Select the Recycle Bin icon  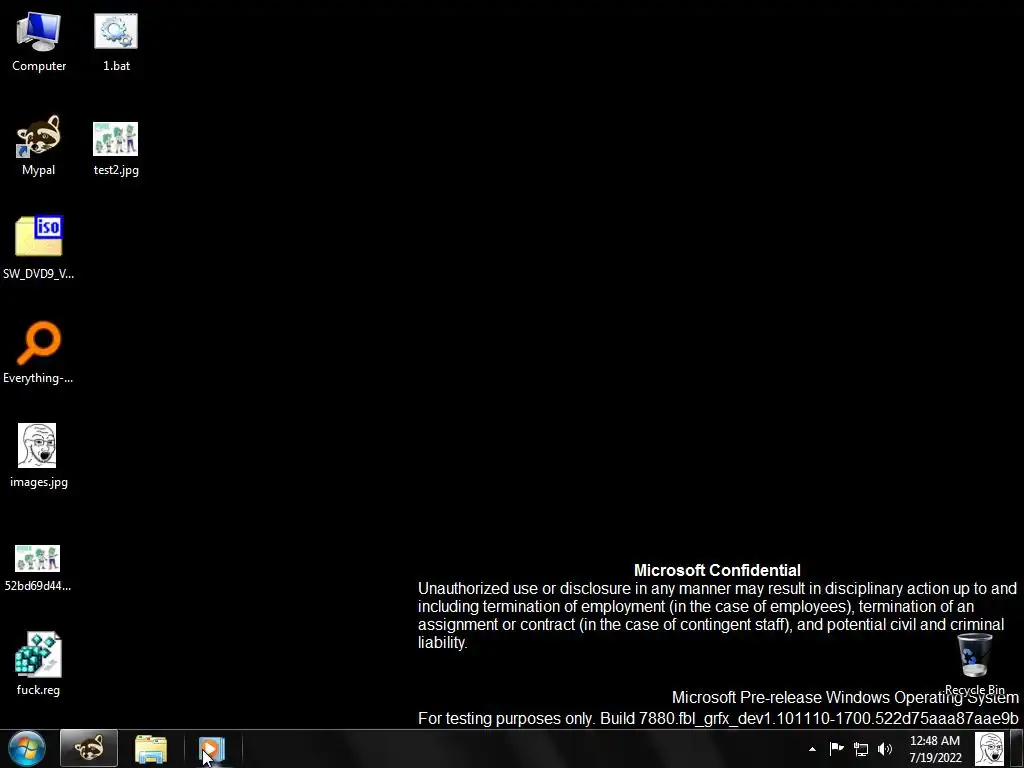click(974, 664)
